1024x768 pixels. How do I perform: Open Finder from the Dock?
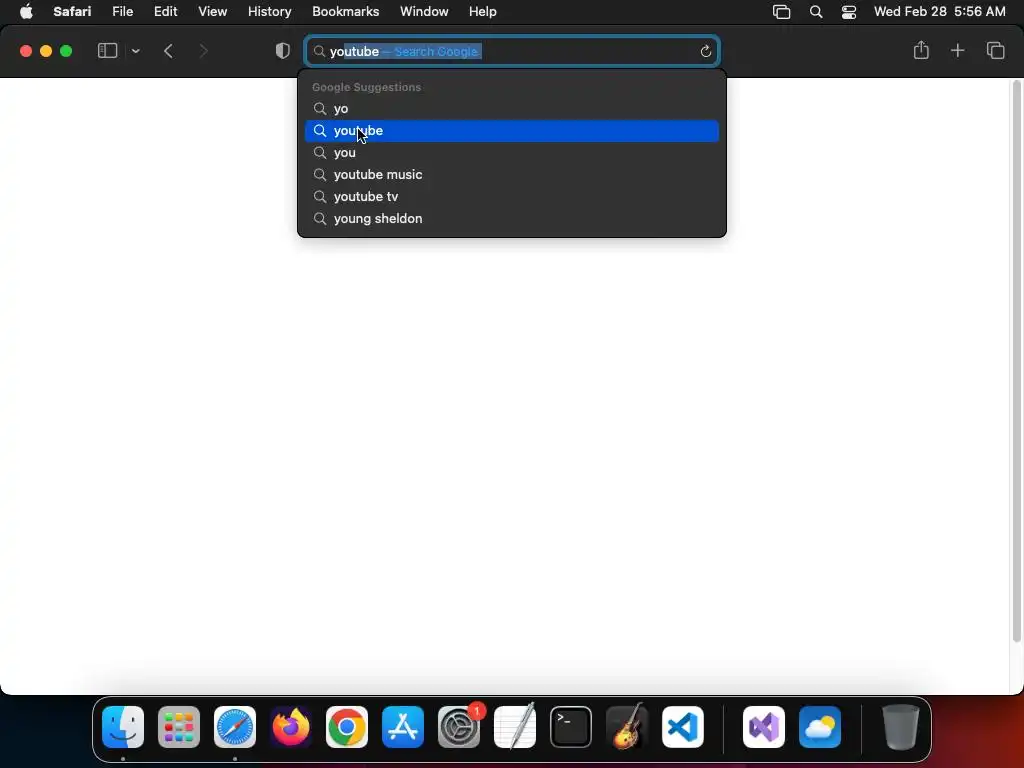[x=123, y=727]
